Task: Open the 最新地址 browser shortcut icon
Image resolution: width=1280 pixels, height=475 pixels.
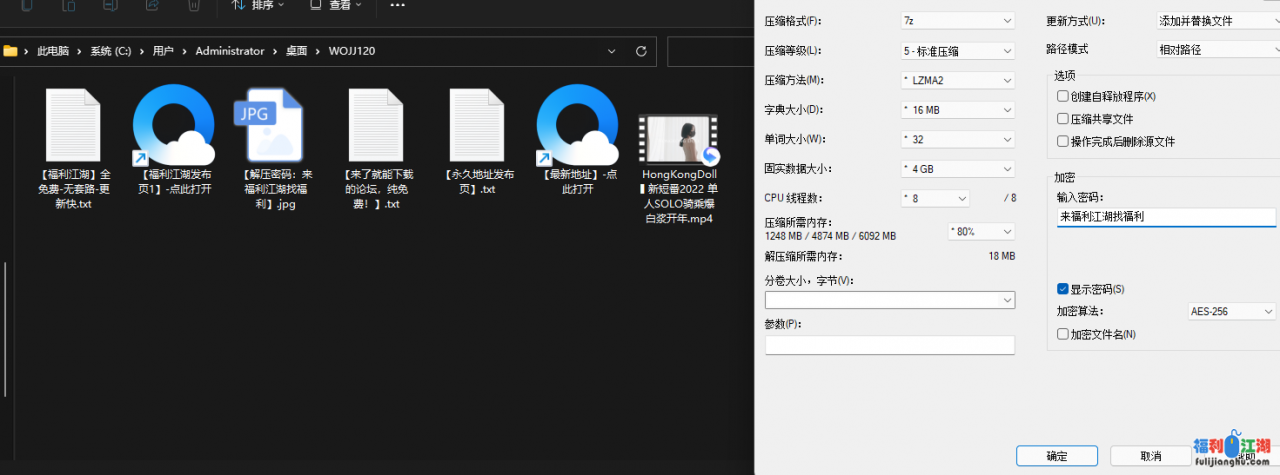Action: point(577,125)
